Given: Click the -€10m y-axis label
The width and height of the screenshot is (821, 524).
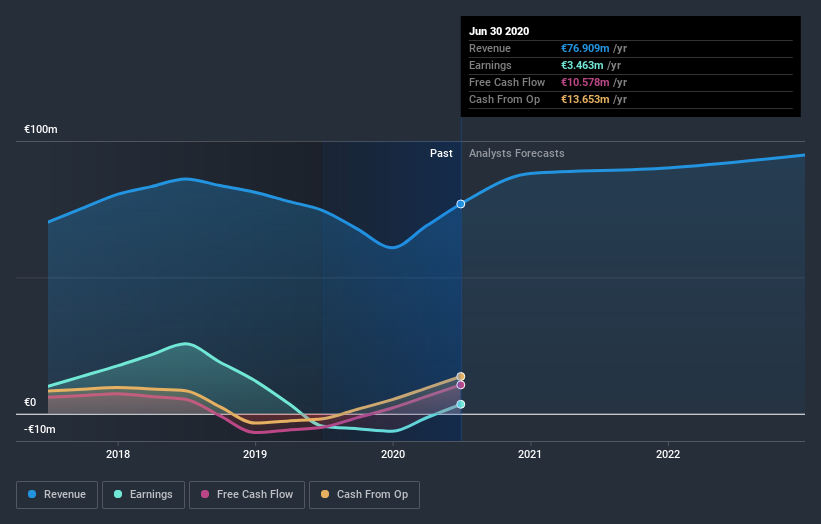Looking at the screenshot, I should [40, 429].
